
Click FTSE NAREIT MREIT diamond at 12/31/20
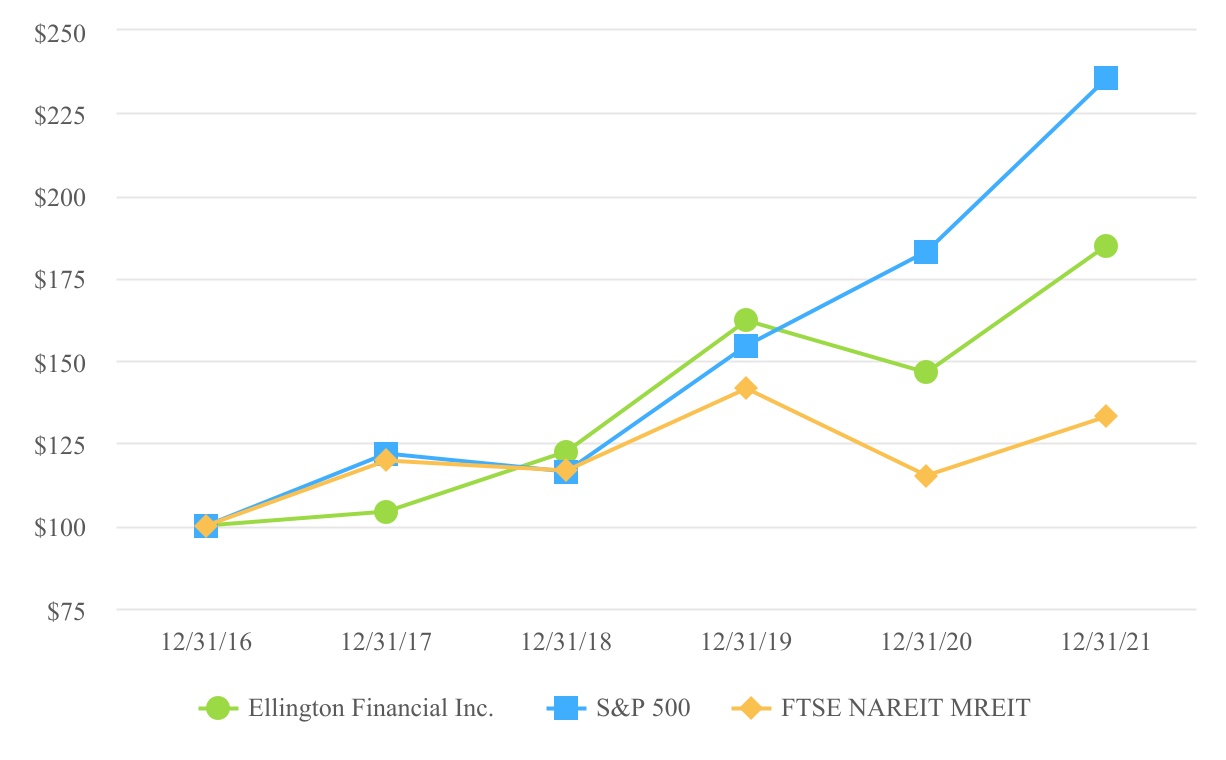tap(926, 476)
